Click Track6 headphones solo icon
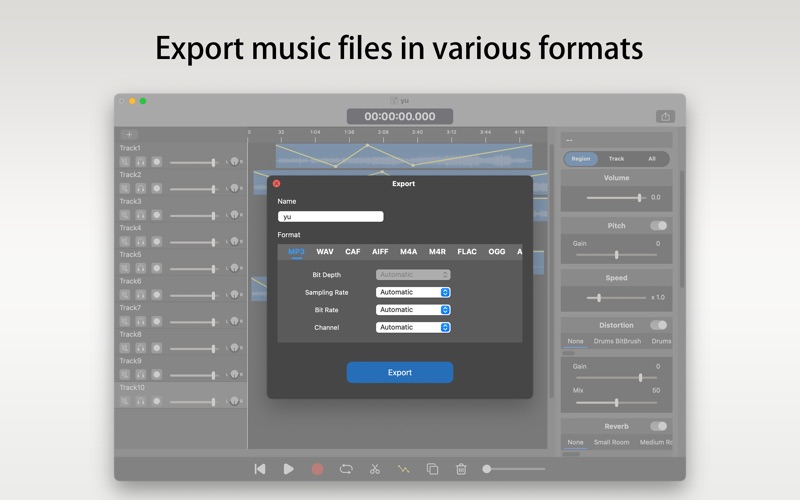 (x=140, y=294)
